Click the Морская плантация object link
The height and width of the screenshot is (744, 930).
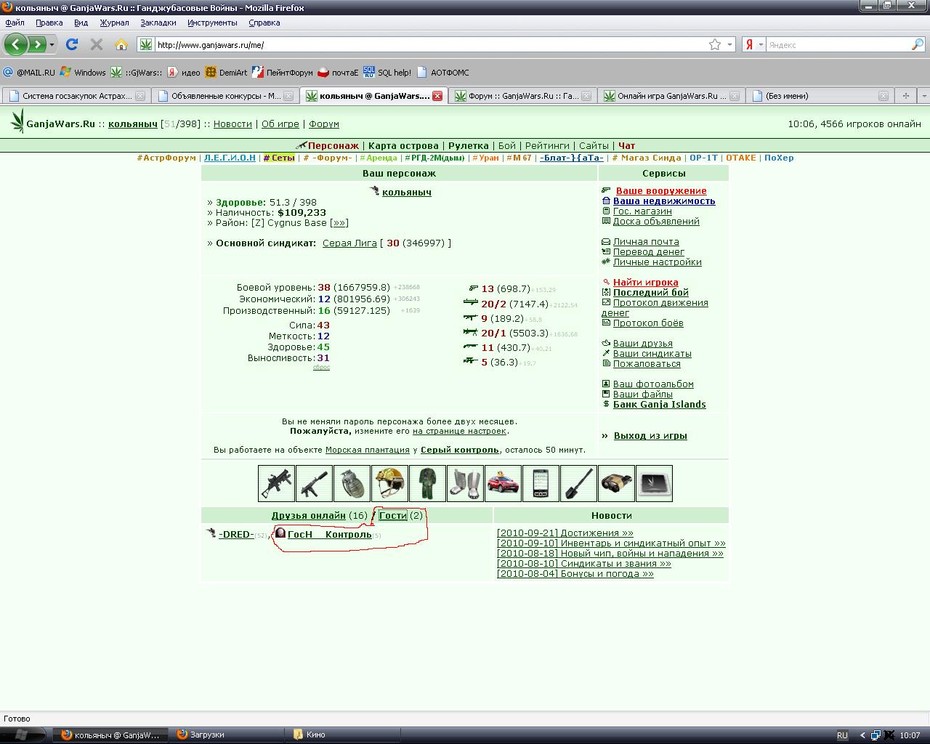click(x=367, y=450)
